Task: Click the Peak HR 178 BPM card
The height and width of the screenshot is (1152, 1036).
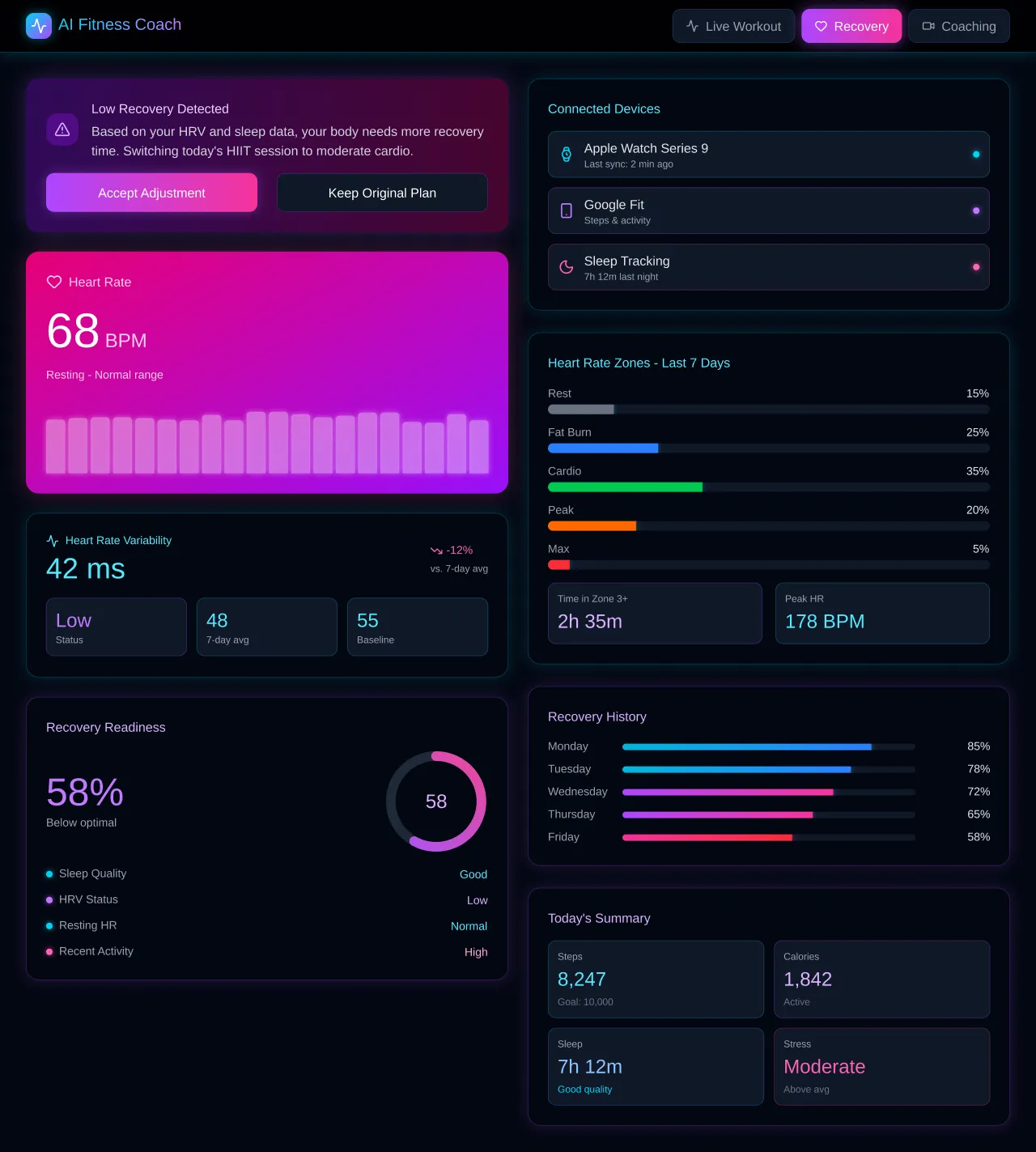Action: (881, 614)
